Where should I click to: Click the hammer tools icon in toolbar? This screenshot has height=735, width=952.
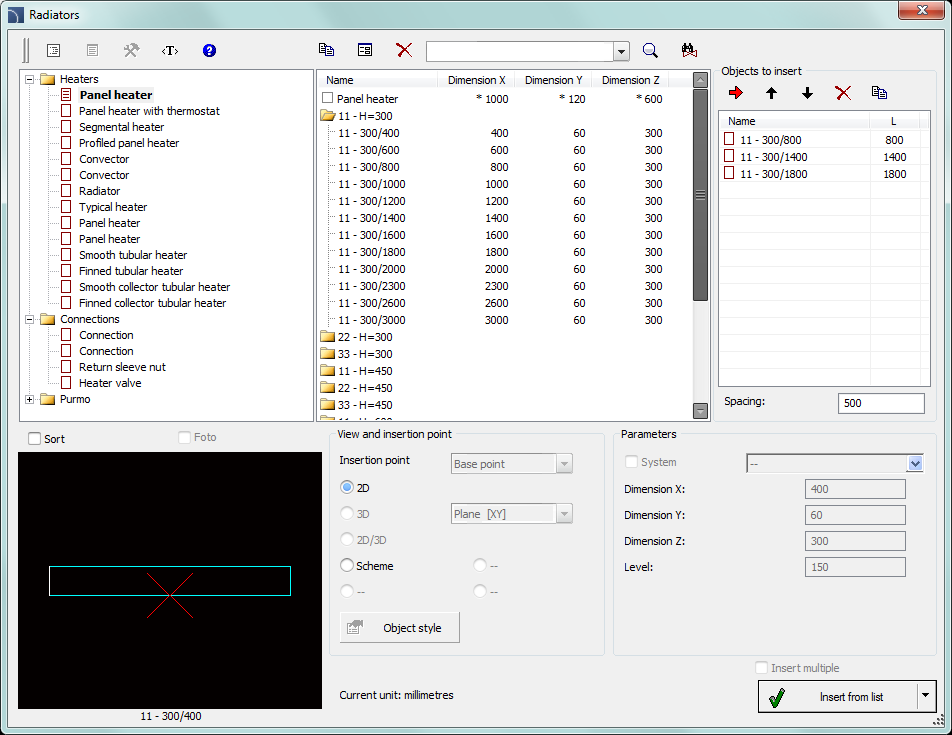tap(131, 50)
